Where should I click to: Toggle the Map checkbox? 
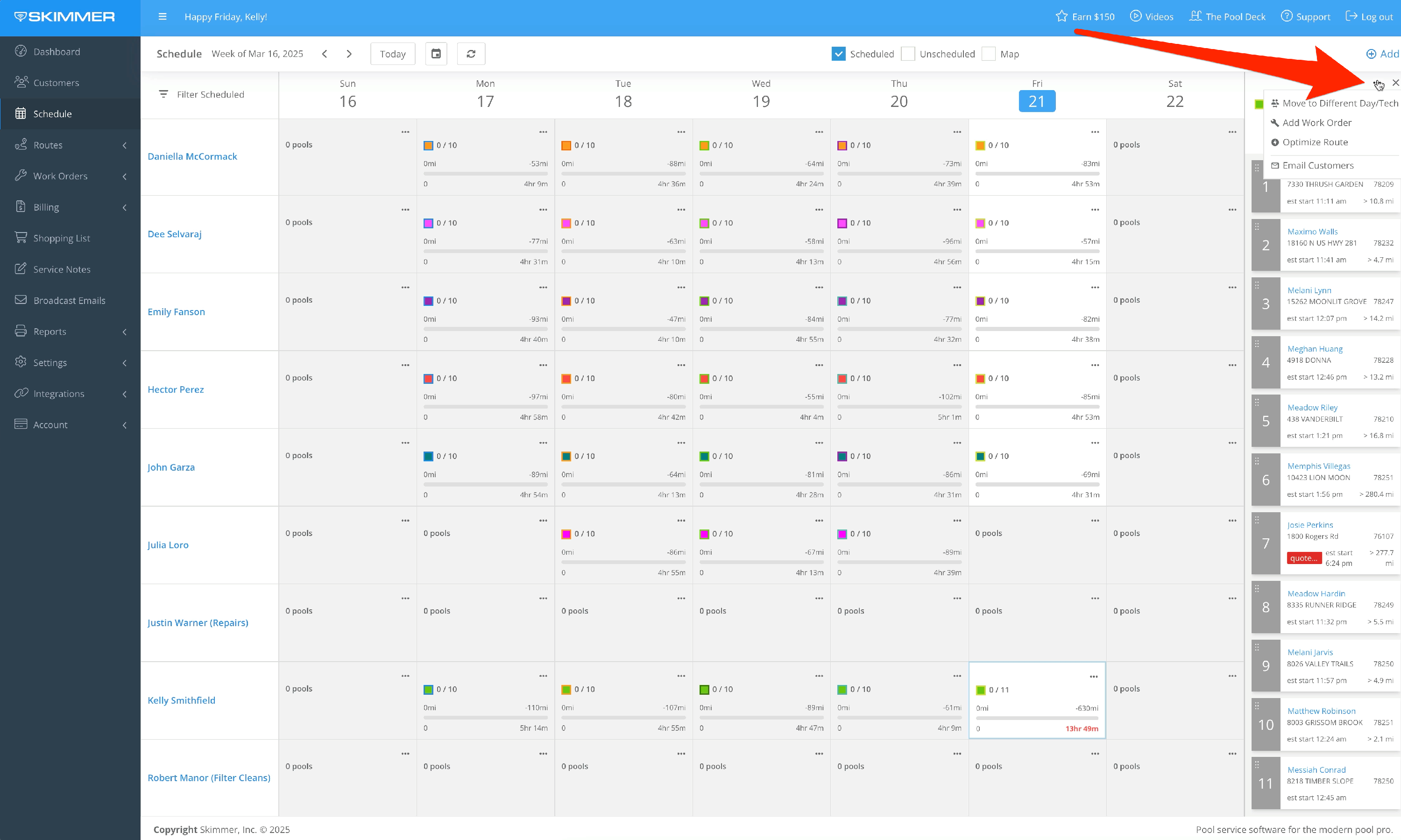pyautogui.click(x=988, y=54)
